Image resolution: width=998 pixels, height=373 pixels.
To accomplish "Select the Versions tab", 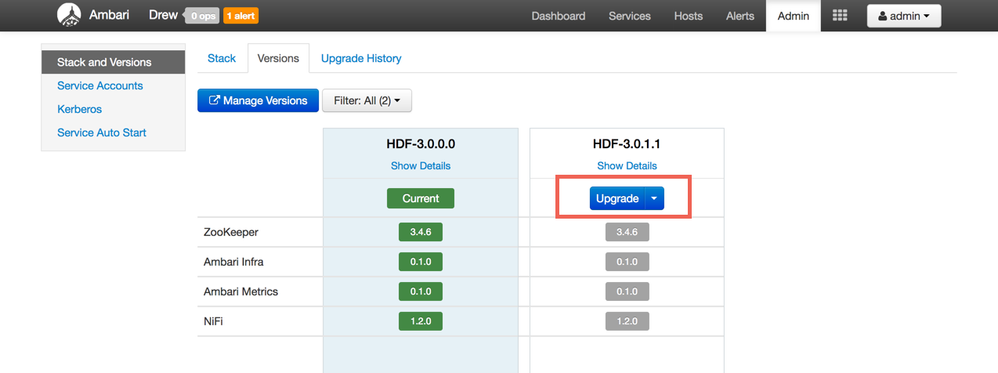I will tap(278, 58).
